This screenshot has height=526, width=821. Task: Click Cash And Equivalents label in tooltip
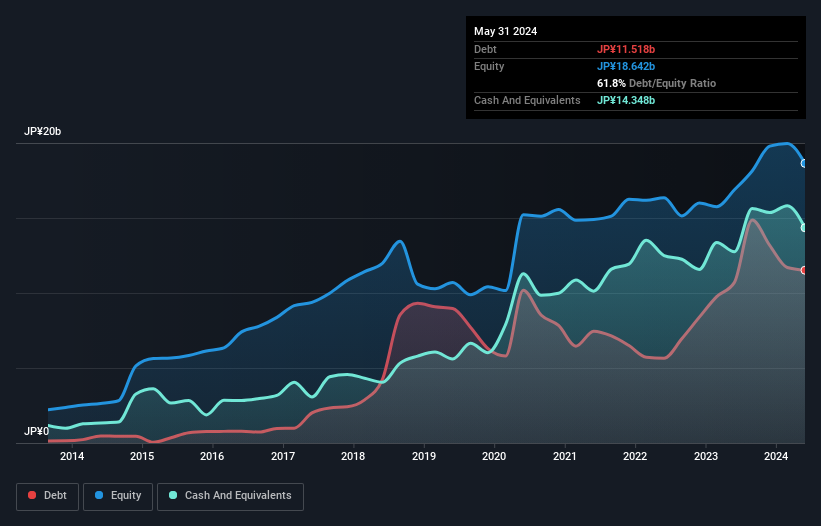[527, 100]
